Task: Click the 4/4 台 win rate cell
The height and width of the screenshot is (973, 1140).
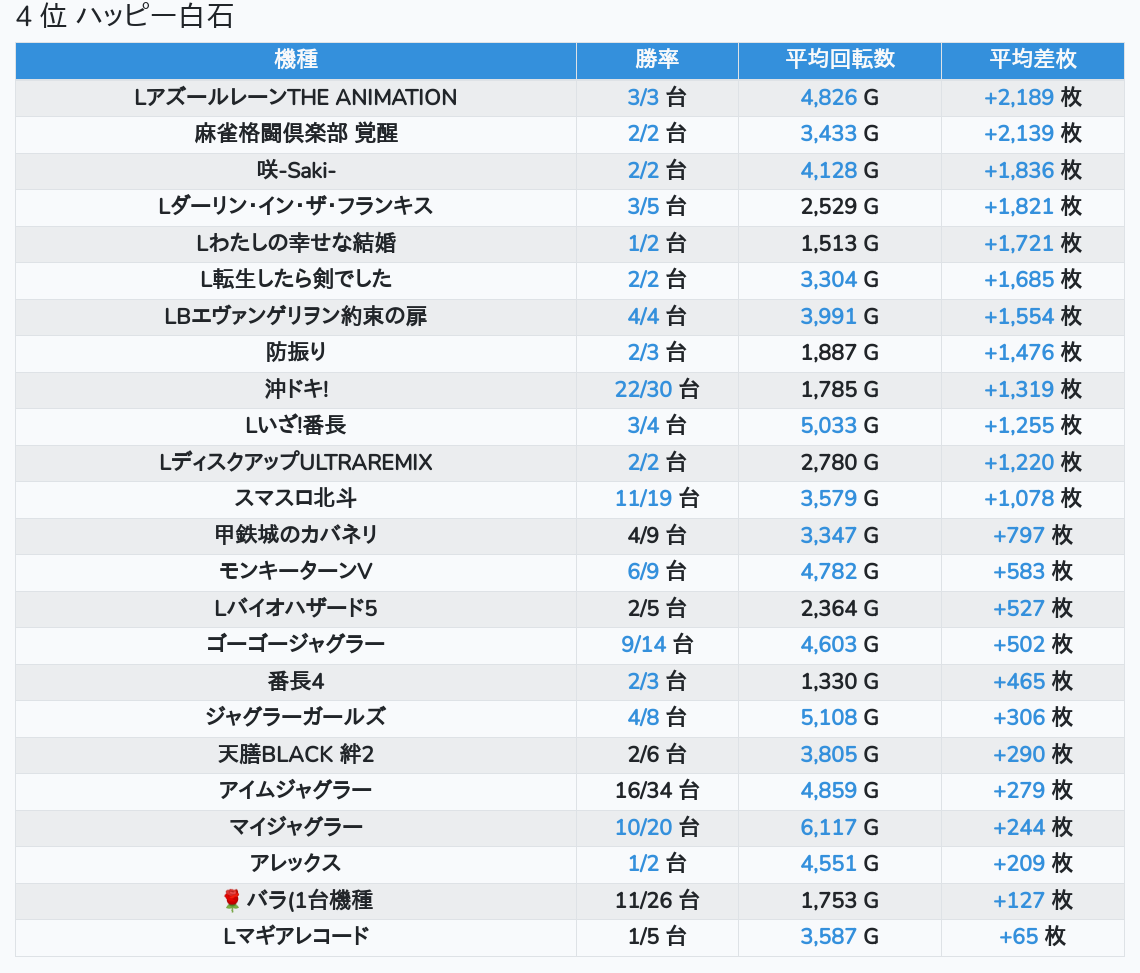Action: 657,316
